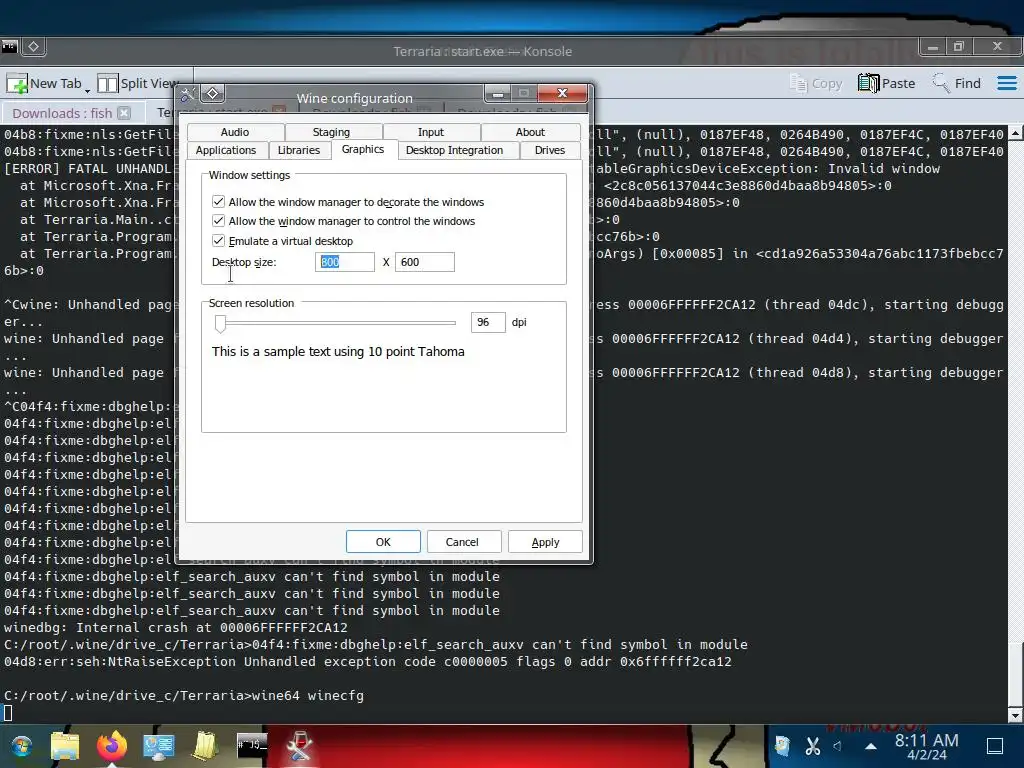1024x768 pixels.
Task: Click the Wine configuration window icon
Action: [x=187, y=95]
